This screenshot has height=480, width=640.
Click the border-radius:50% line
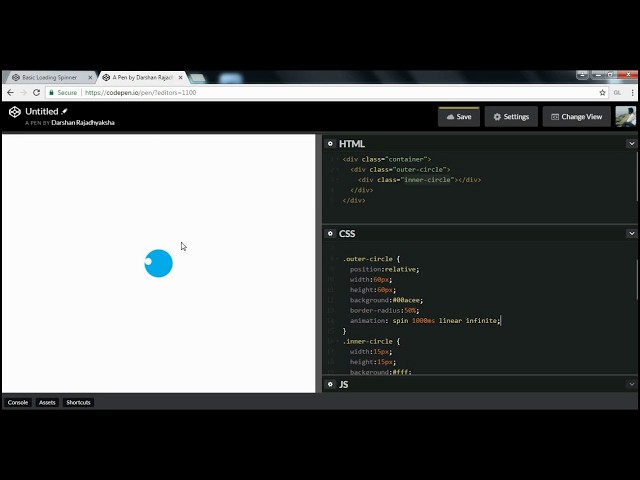(x=384, y=310)
